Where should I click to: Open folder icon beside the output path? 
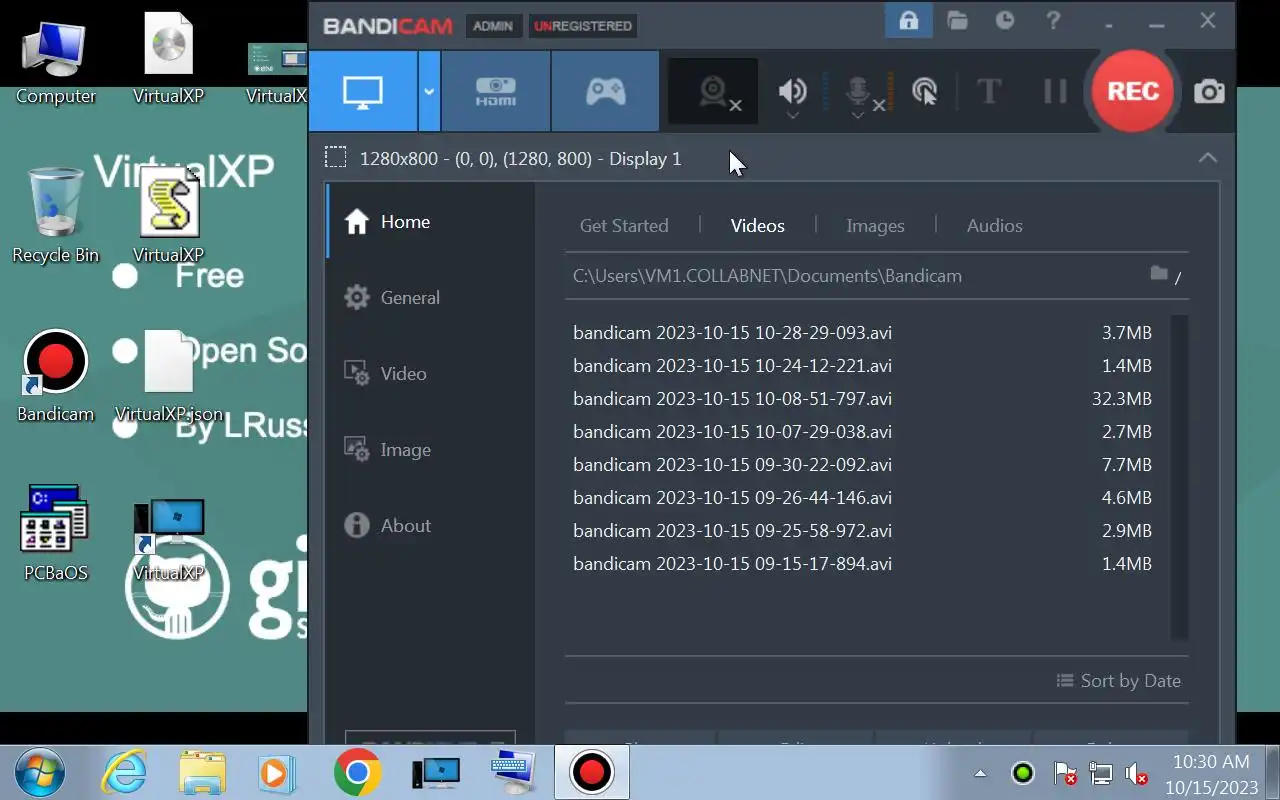(1159, 274)
